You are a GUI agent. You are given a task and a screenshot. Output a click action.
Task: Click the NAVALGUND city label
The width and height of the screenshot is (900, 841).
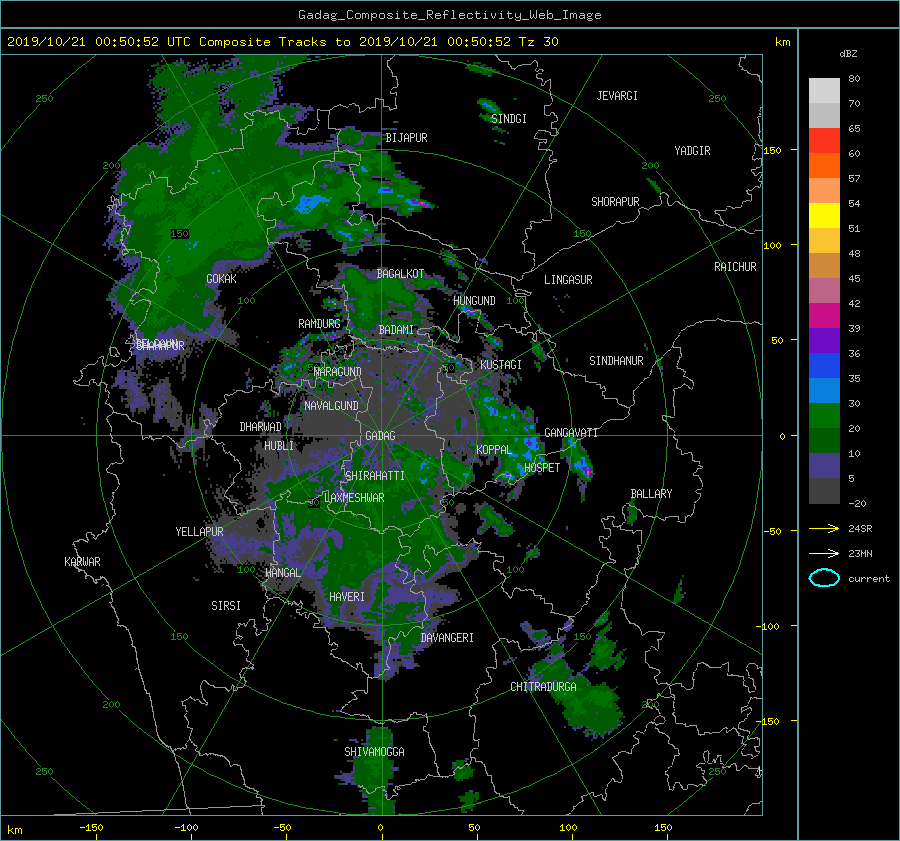click(x=331, y=406)
